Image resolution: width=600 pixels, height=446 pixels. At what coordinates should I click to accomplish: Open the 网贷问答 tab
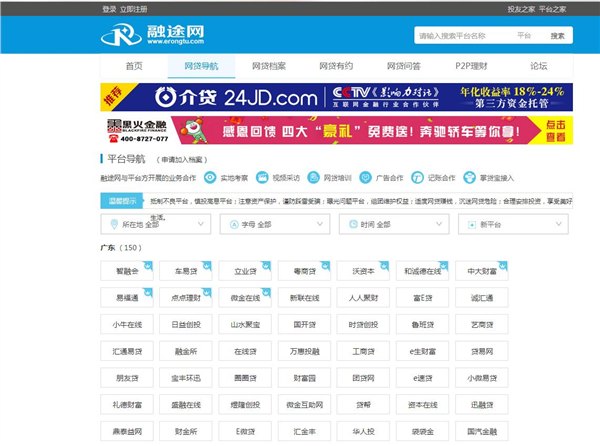click(403, 66)
